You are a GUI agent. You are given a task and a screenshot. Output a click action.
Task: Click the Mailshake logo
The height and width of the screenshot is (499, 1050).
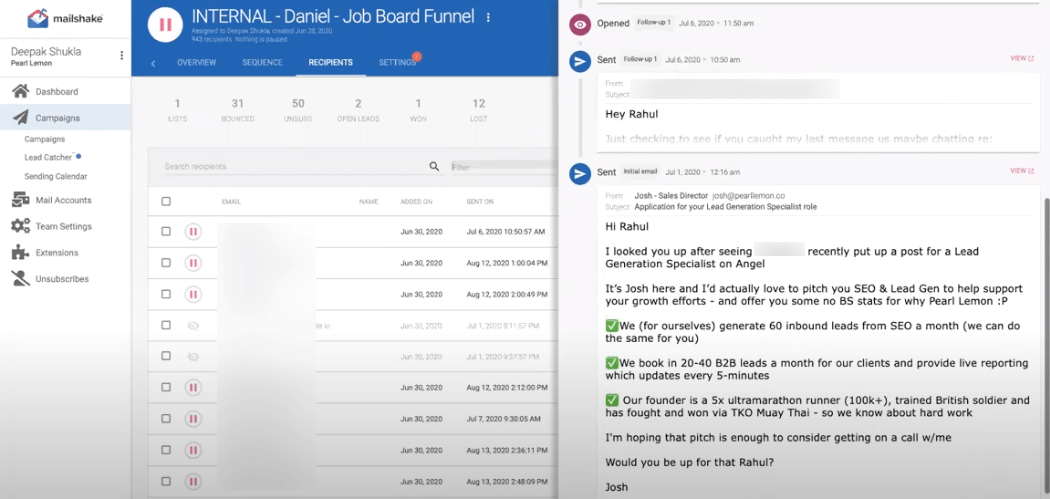[65, 19]
